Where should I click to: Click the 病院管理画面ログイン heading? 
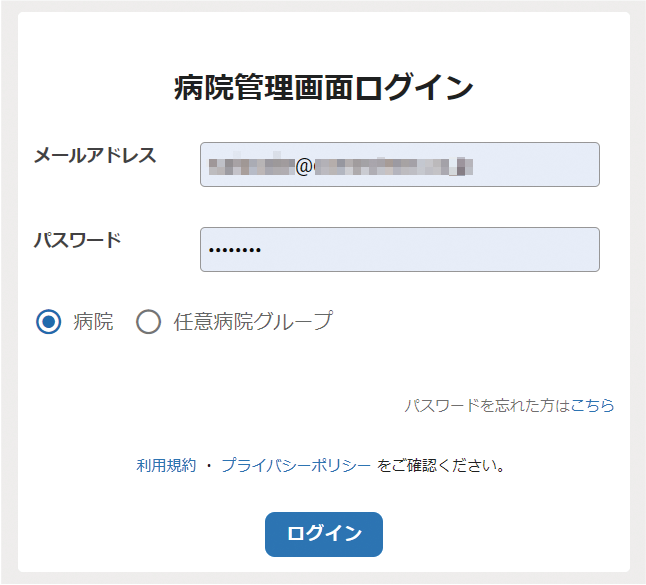(x=323, y=87)
